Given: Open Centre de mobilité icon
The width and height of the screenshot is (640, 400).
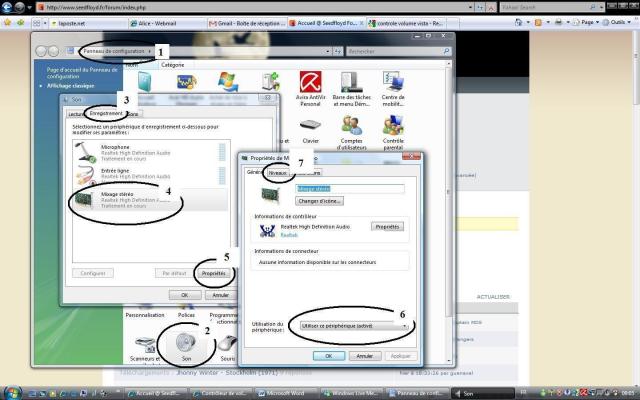Looking at the screenshot, I should 393,86.
